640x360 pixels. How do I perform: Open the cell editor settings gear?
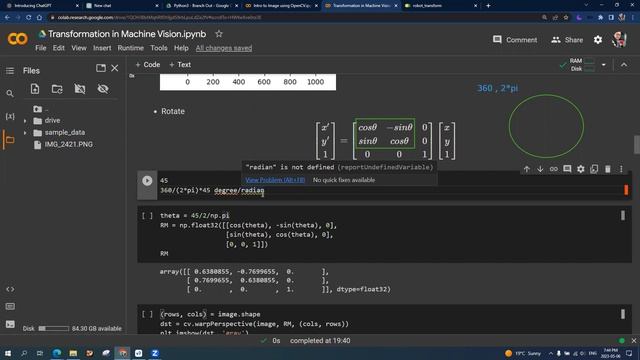pos(580,169)
